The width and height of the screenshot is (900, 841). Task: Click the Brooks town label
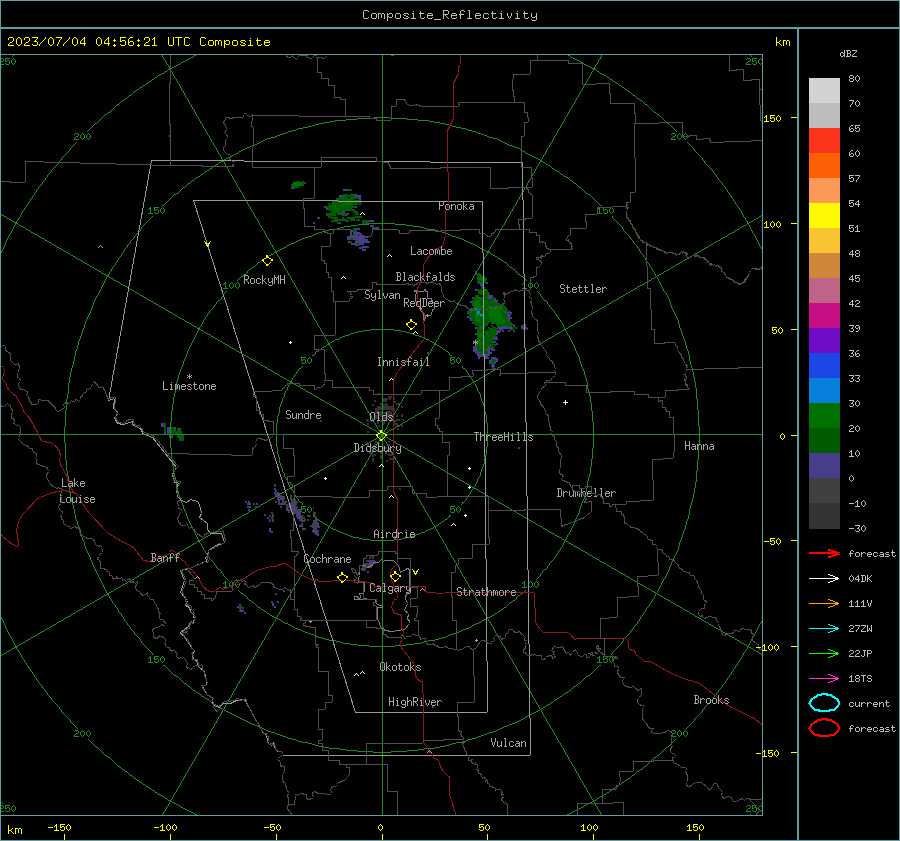711,700
